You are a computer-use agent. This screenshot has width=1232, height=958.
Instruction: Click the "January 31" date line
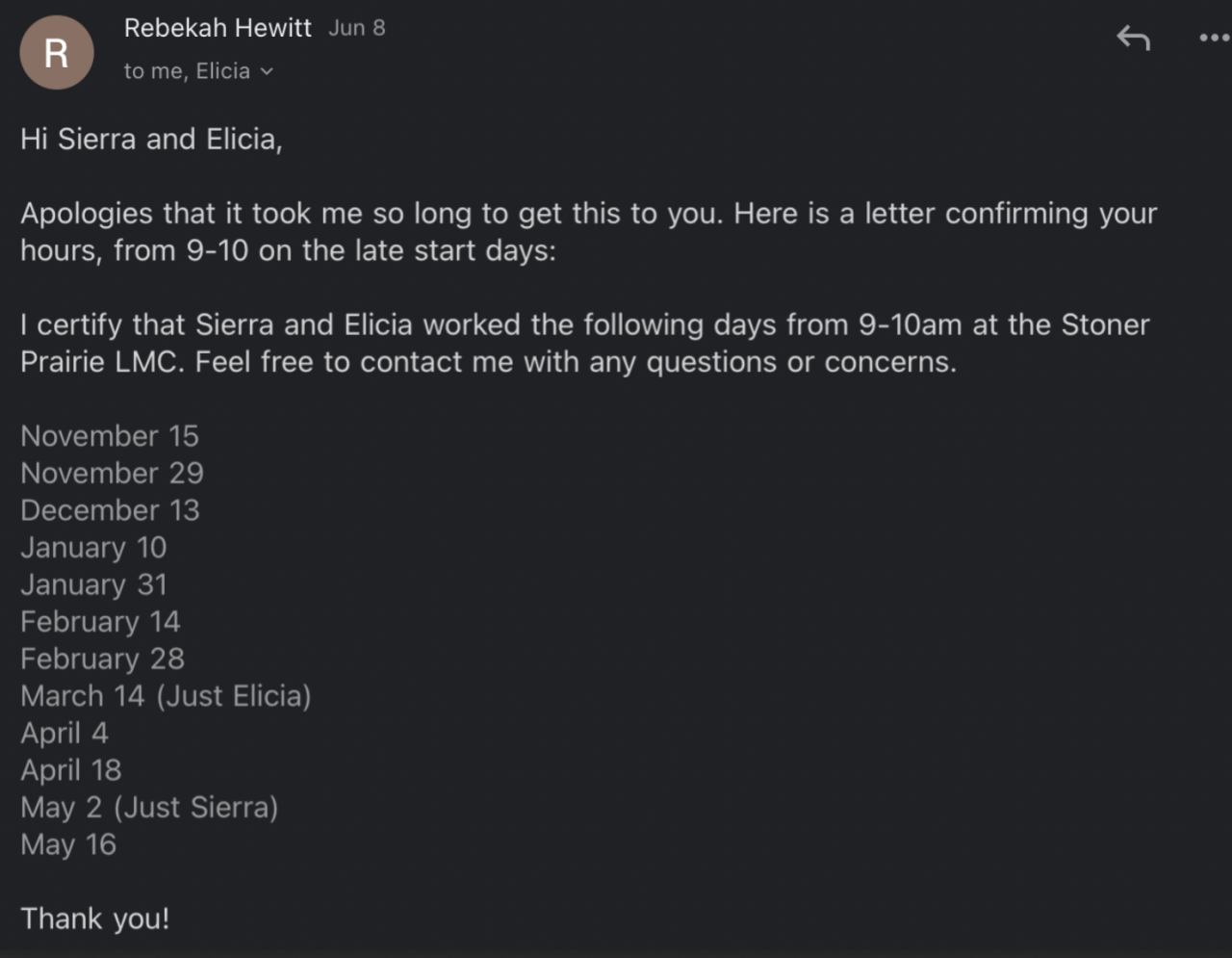[94, 584]
